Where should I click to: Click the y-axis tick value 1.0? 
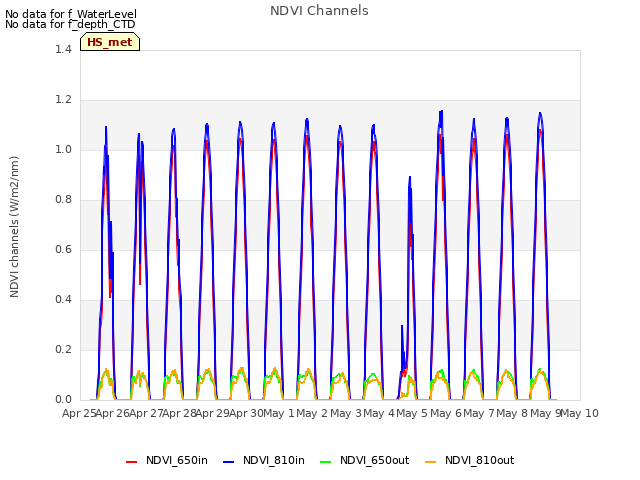pyautogui.click(x=63, y=149)
